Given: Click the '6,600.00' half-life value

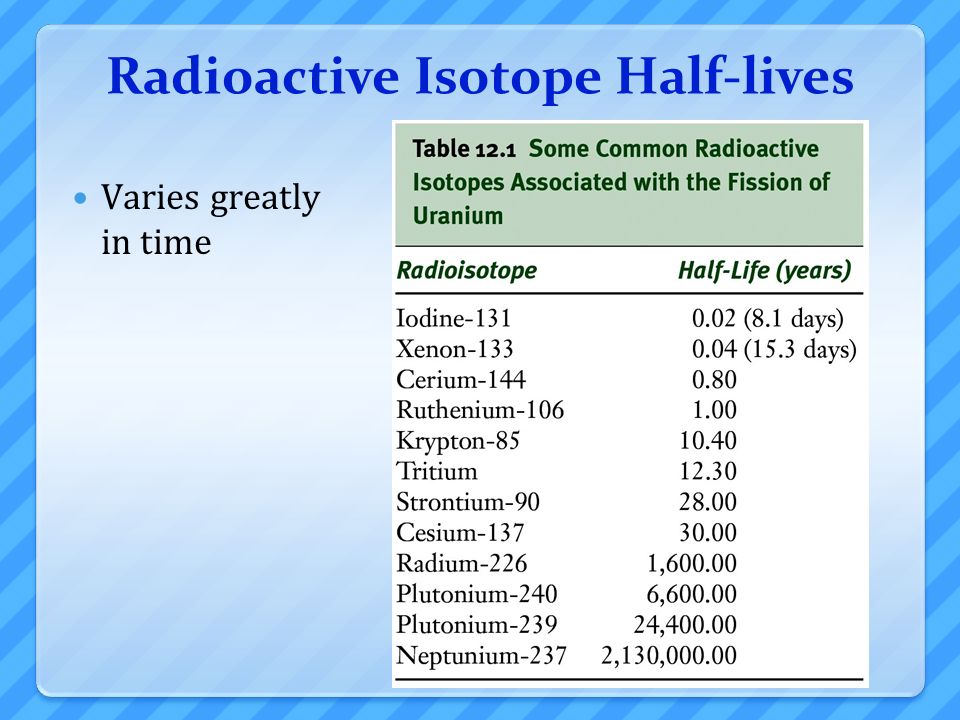Looking at the screenshot, I should coord(692,594).
